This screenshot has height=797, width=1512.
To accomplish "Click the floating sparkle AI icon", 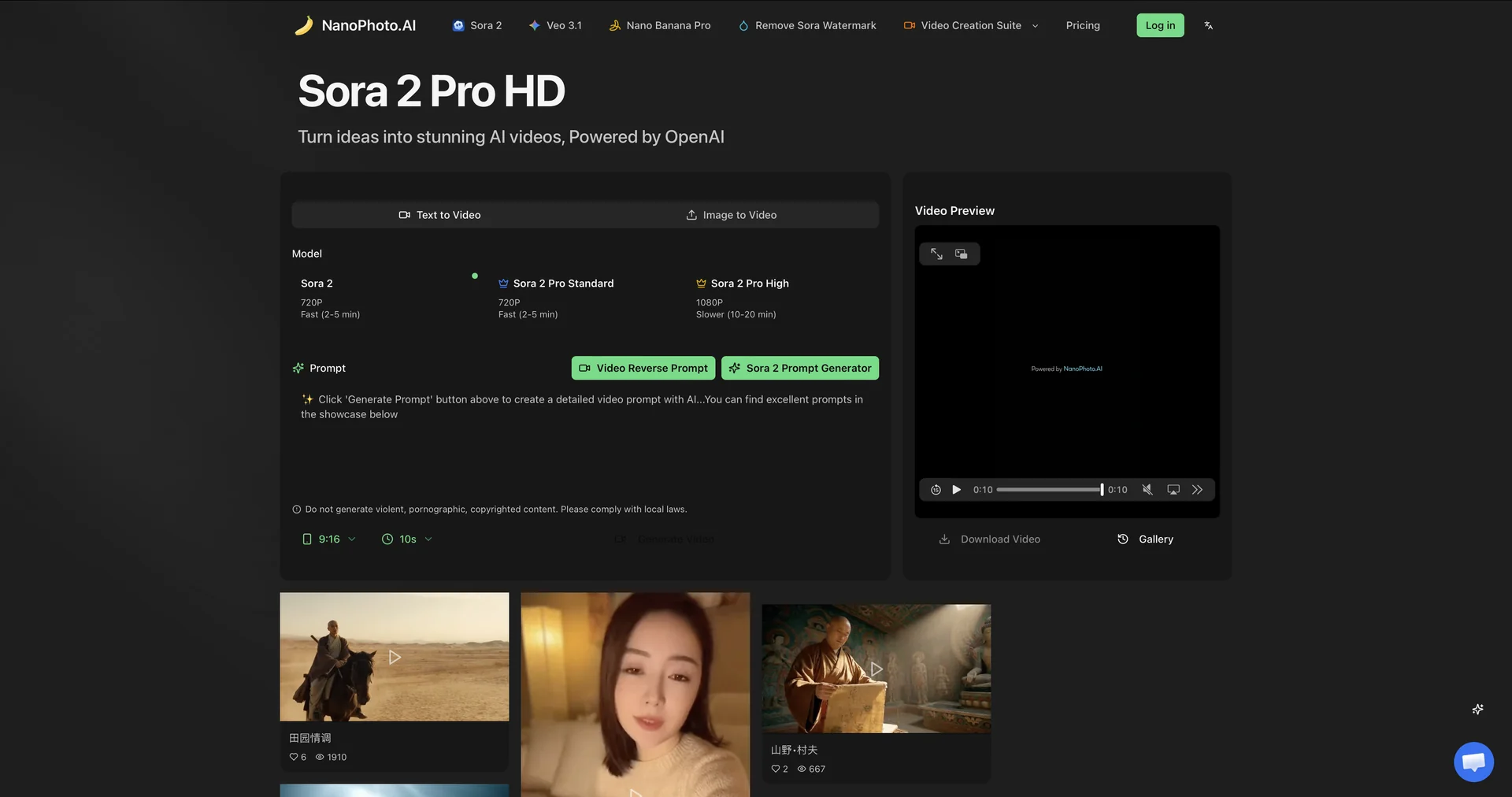I will 1478,709.
